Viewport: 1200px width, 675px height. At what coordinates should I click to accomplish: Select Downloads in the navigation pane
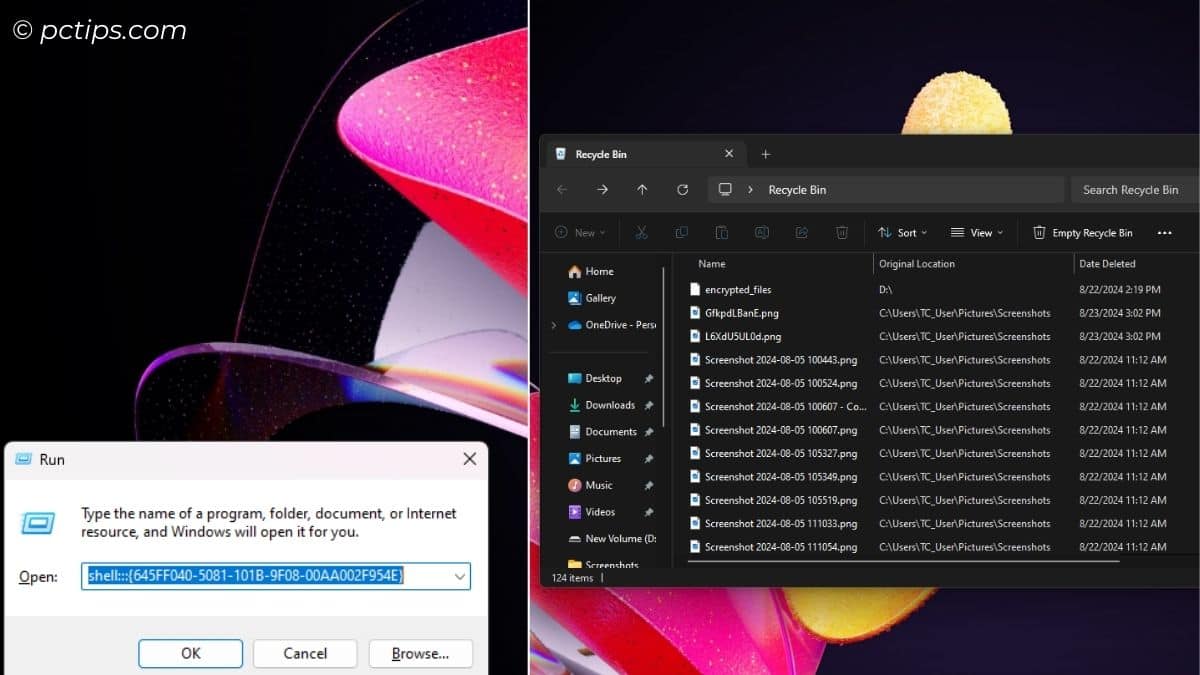pos(609,405)
